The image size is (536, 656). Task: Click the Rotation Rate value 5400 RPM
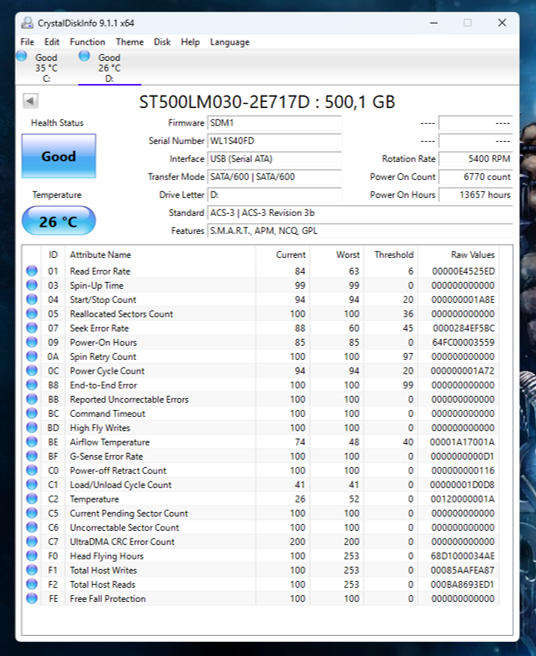point(475,159)
